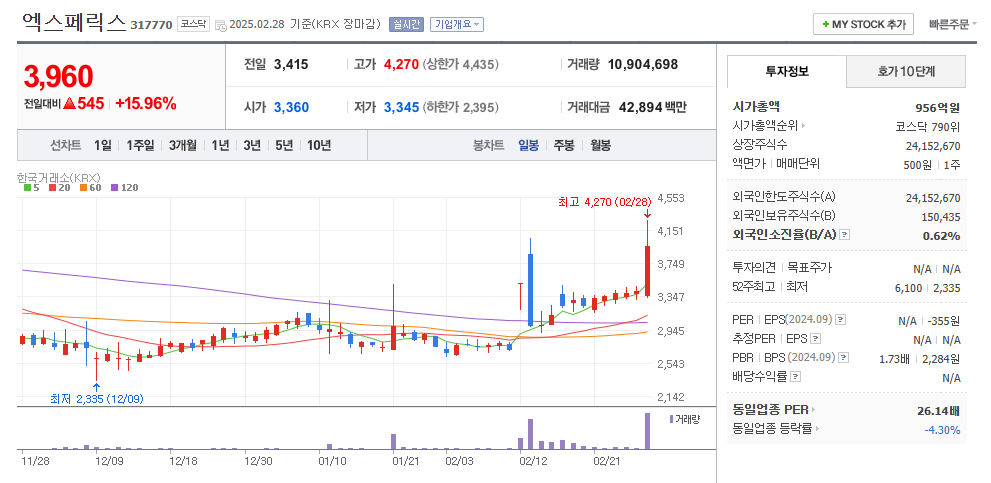Expand the 동일업종 등락률 arrow link

click(774, 429)
